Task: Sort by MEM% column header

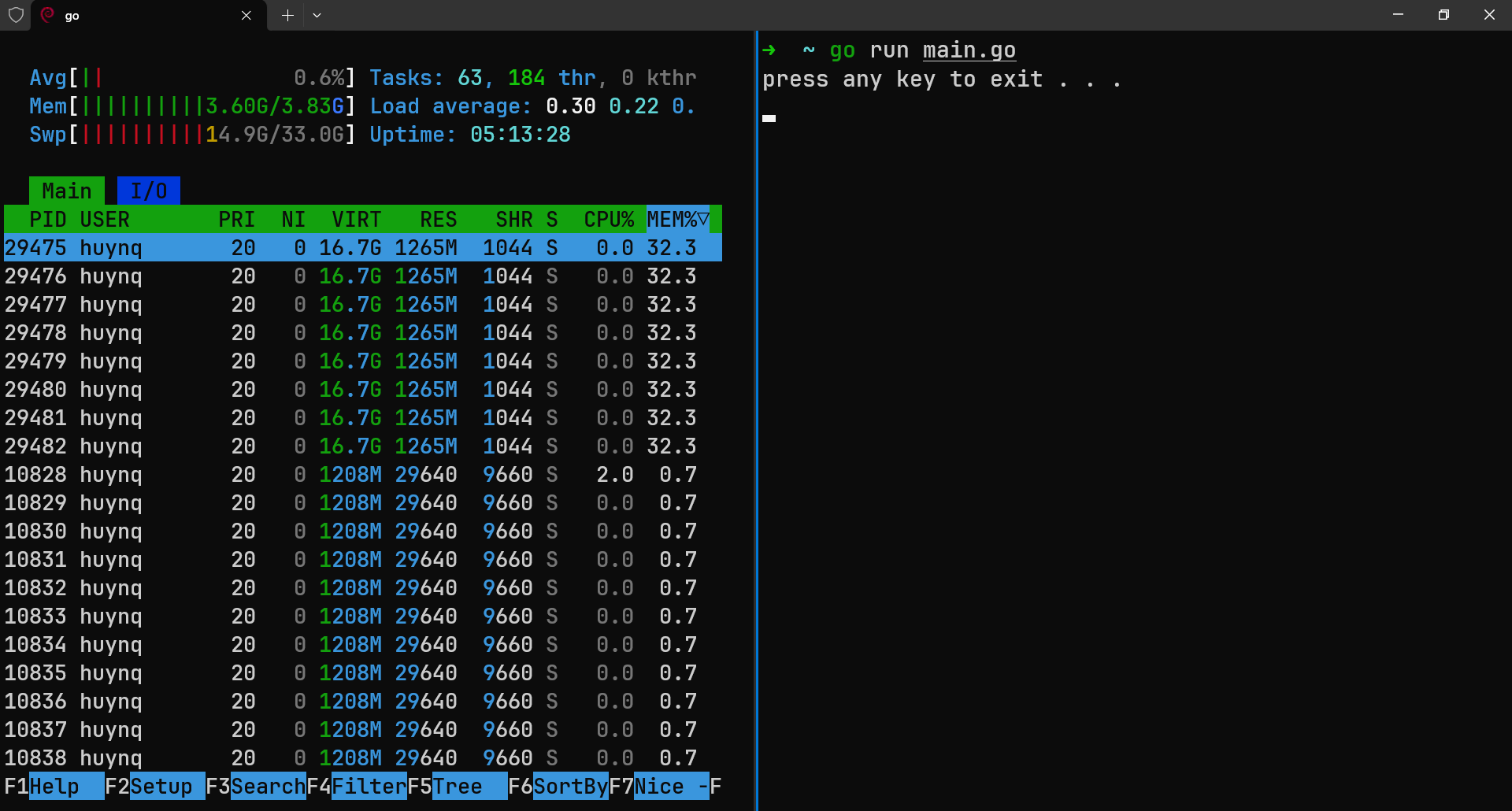Action: tap(678, 219)
